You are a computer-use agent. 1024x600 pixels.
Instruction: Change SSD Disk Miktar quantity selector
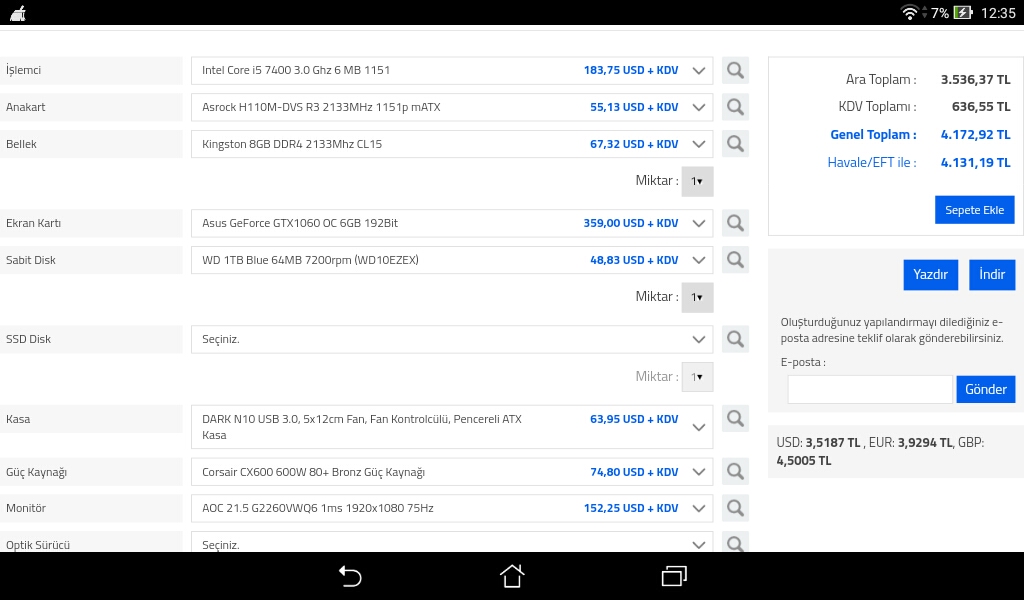tap(697, 377)
